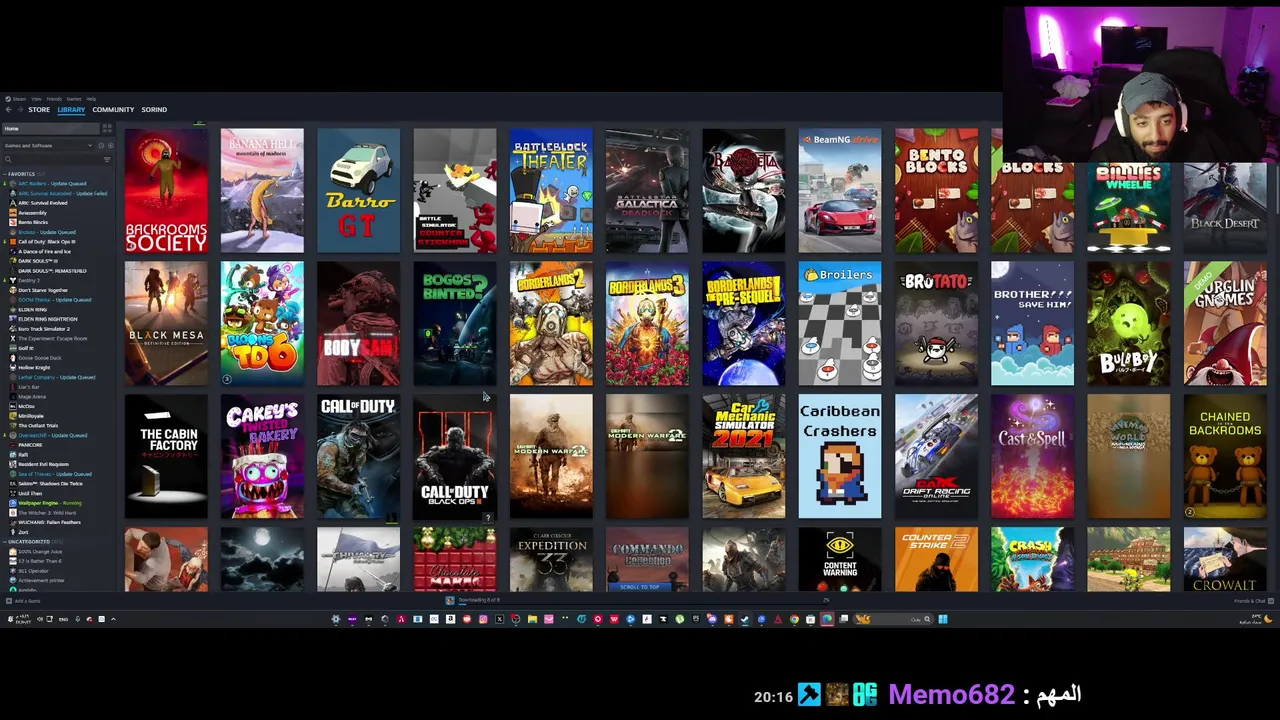This screenshot has width=1280, height=720.
Task: Select the Bulb Boy game cover
Action: tap(1128, 323)
